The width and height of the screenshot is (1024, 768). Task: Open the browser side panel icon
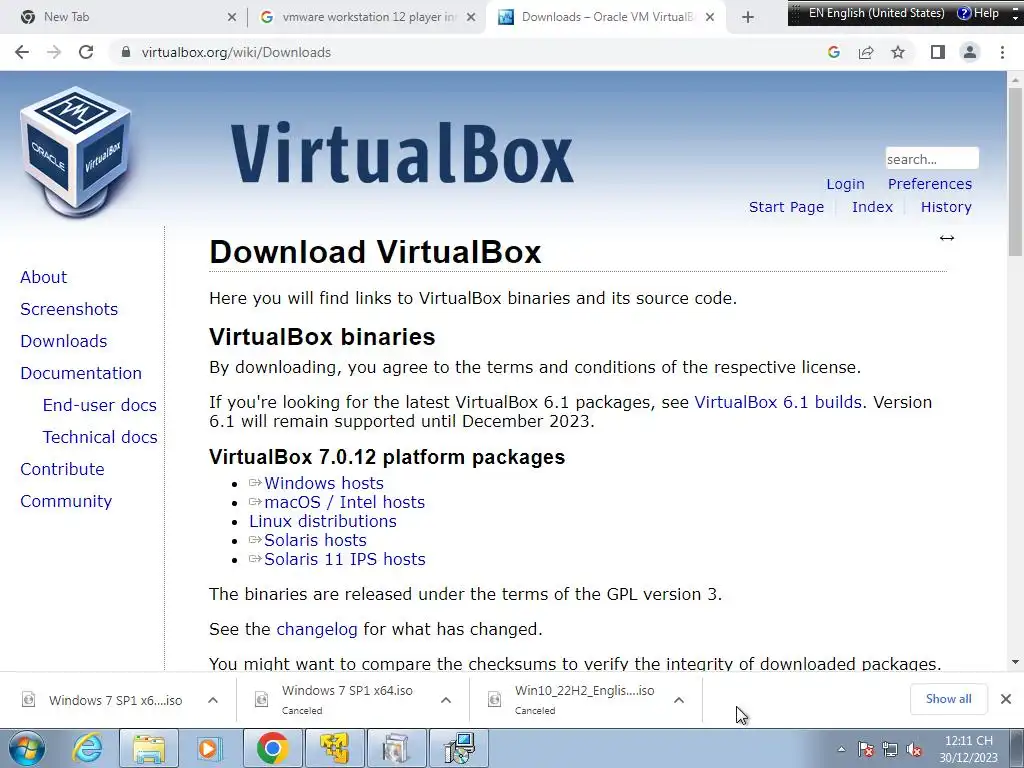[x=938, y=52]
